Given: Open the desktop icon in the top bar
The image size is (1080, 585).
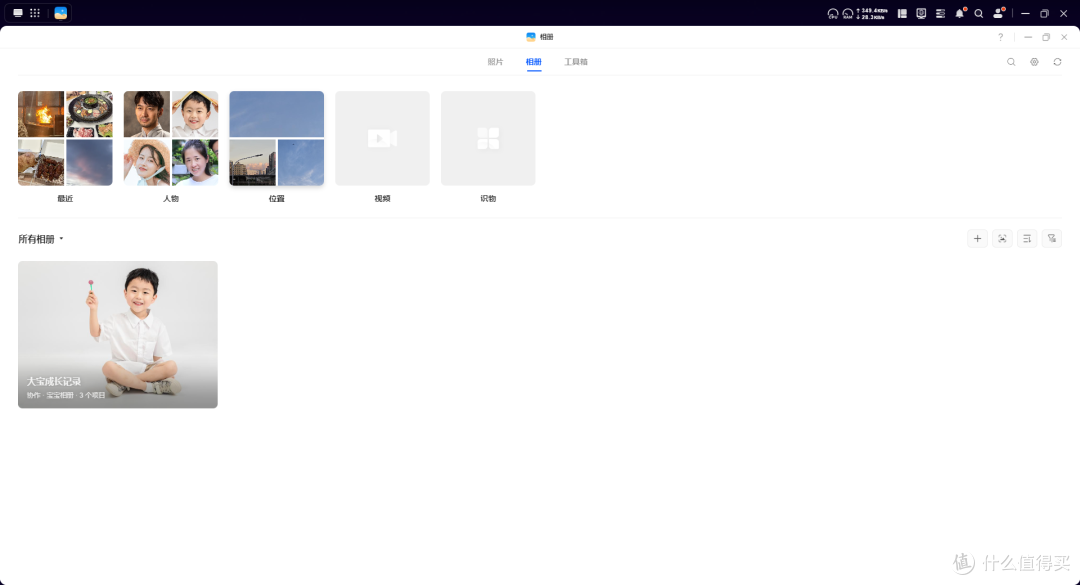Looking at the screenshot, I should [x=18, y=13].
